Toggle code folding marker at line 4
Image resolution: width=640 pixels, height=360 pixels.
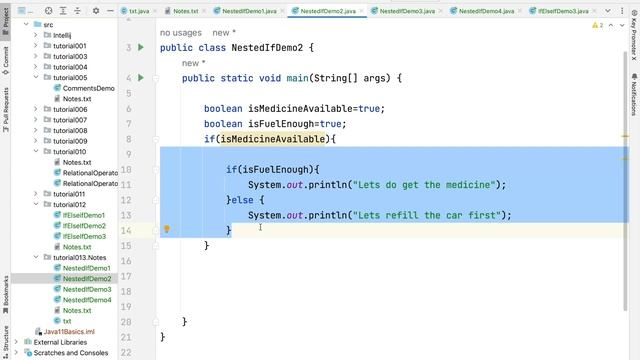coord(156,78)
